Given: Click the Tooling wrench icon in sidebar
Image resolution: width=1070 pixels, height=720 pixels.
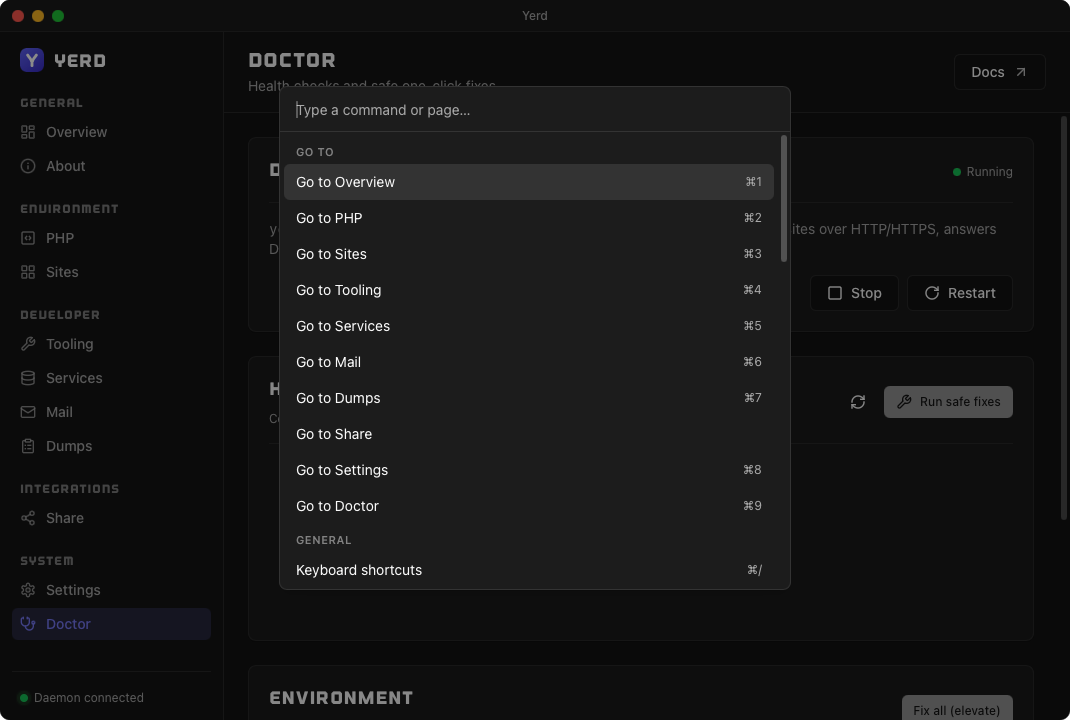Looking at the screenshot, I should 28,344.
